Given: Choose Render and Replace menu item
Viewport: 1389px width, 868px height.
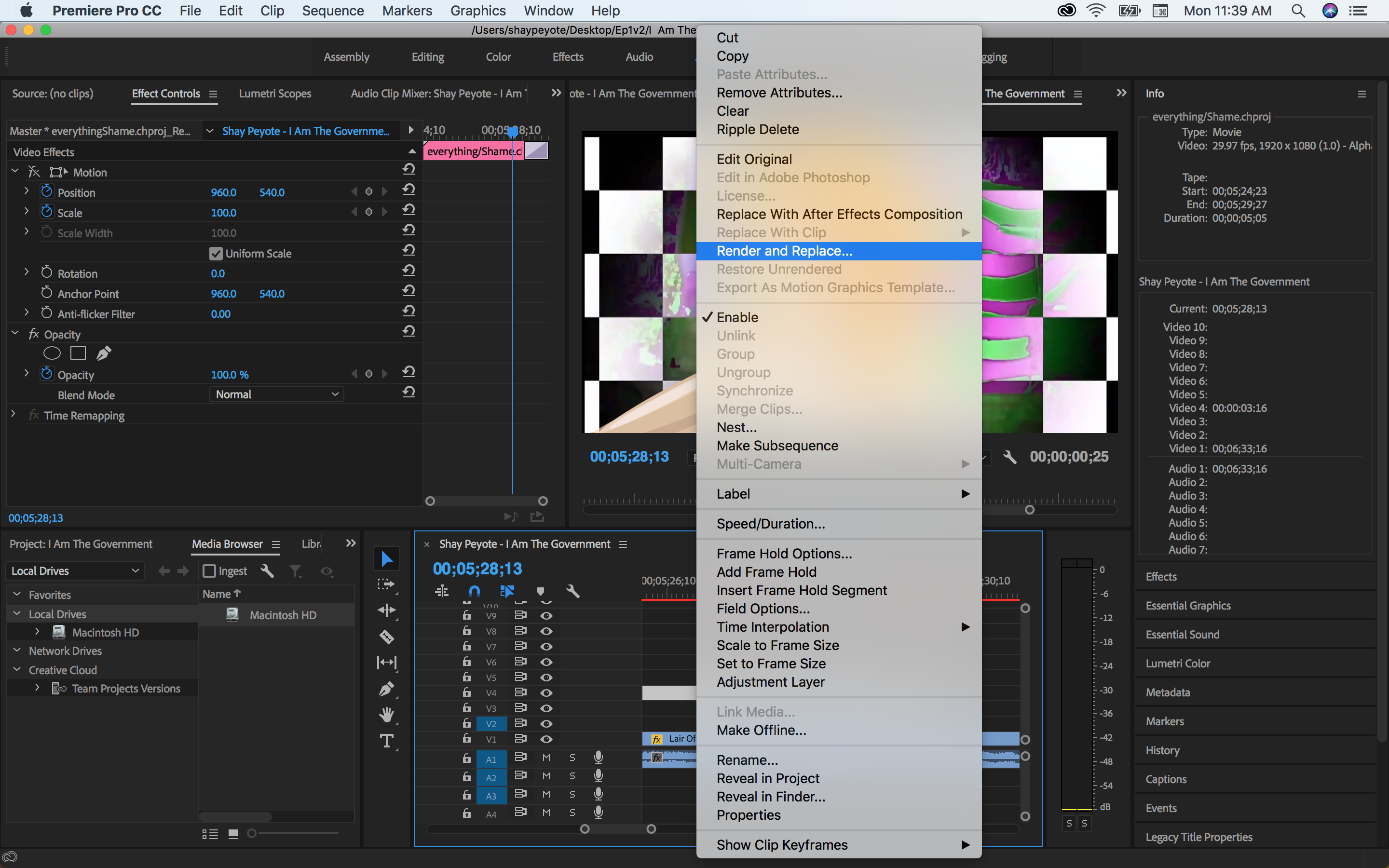Looking at the screenshot, I should click(784, 251).
